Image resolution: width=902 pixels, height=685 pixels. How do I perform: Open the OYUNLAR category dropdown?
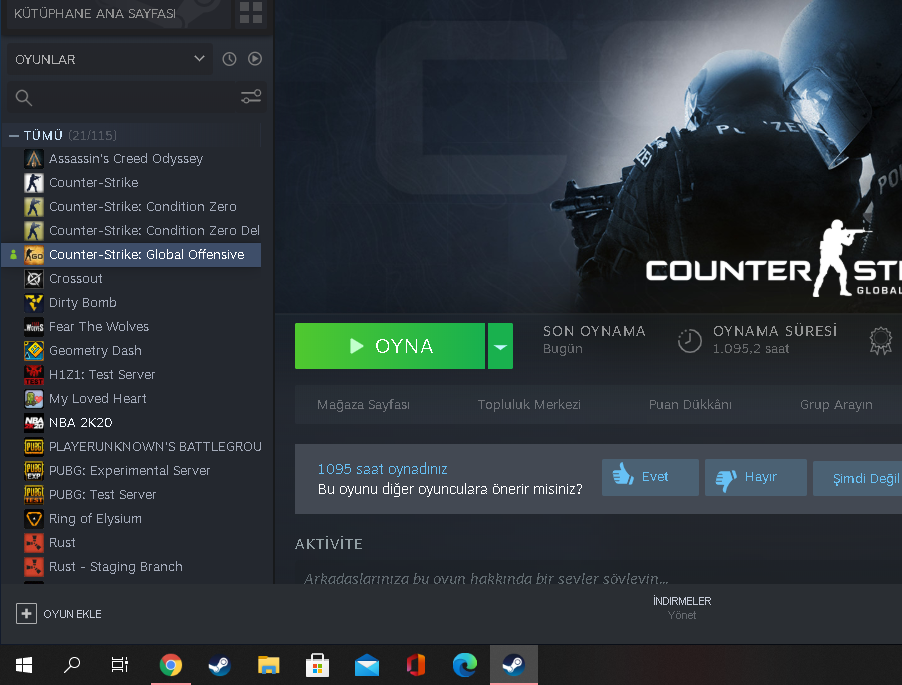[110, 59]
